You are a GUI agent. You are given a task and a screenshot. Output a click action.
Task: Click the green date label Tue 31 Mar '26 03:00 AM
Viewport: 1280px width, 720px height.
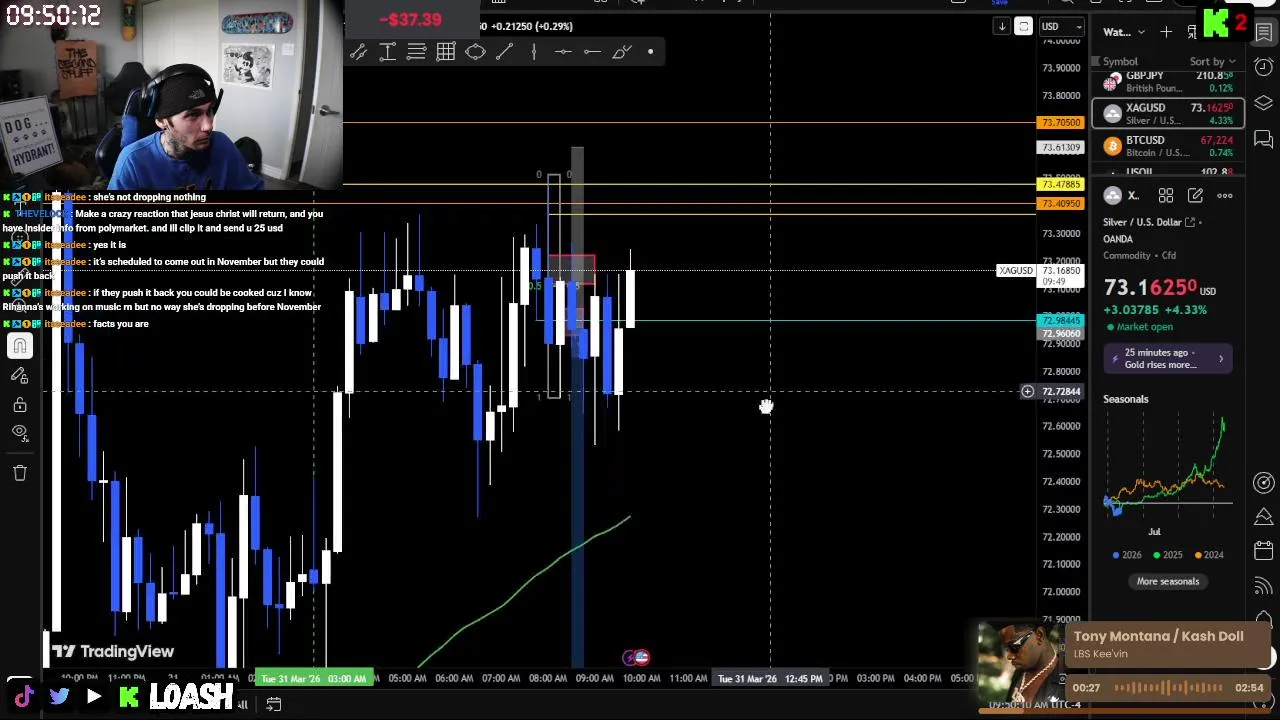click(314, 678)
